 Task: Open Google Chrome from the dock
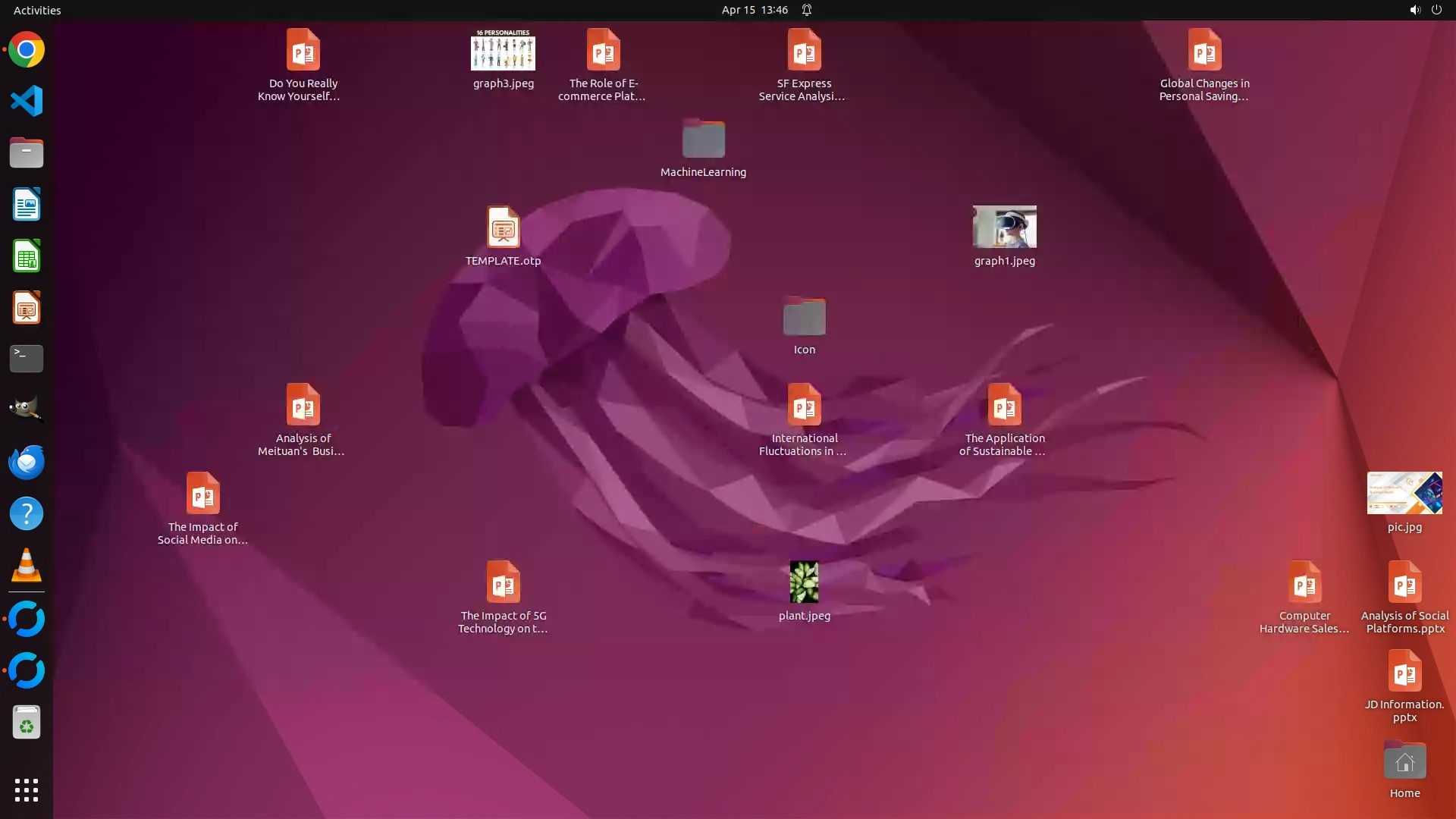tap(27, 50)
